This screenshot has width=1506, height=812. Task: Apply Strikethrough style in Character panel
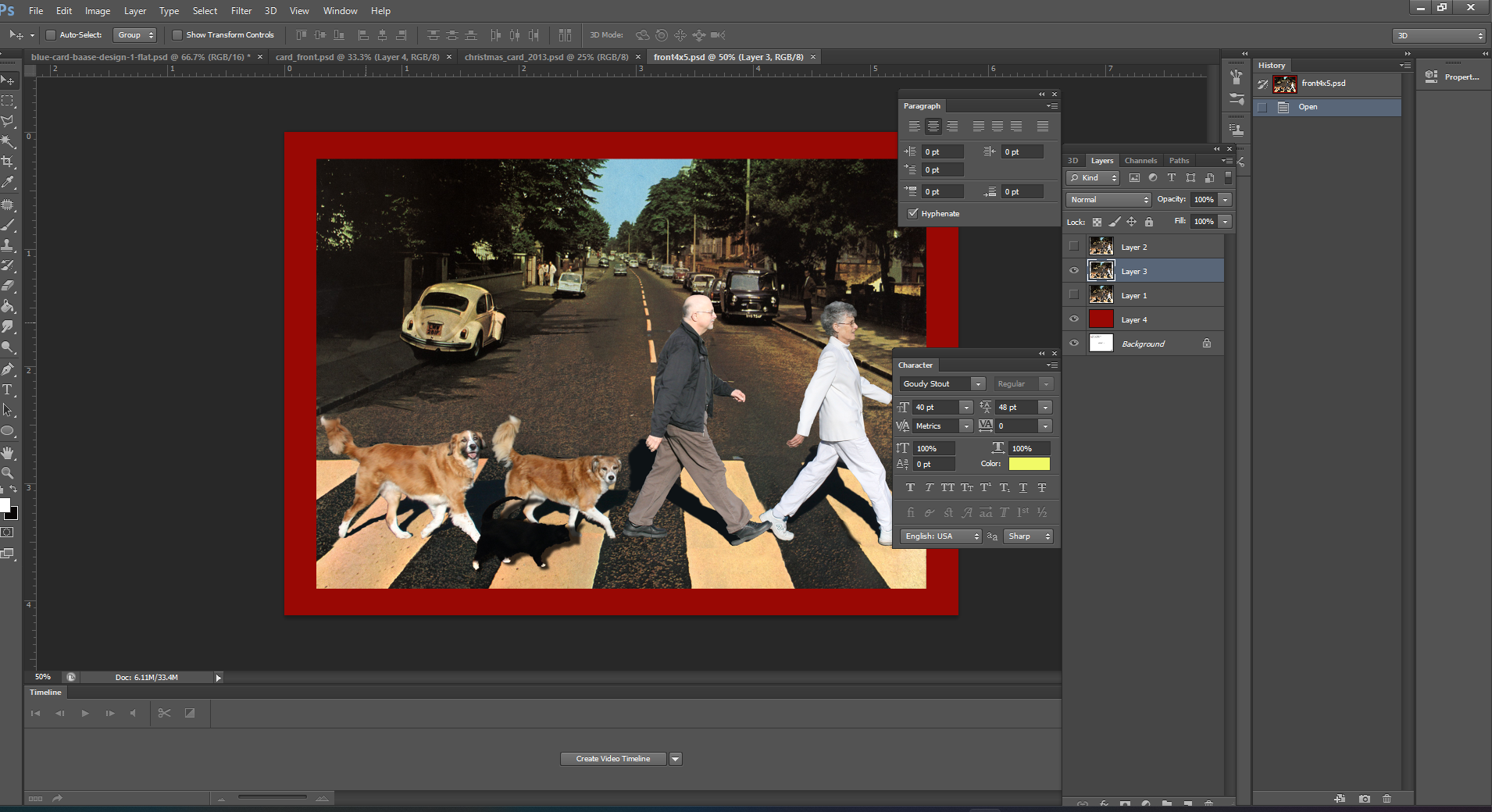pos(1042,488)
